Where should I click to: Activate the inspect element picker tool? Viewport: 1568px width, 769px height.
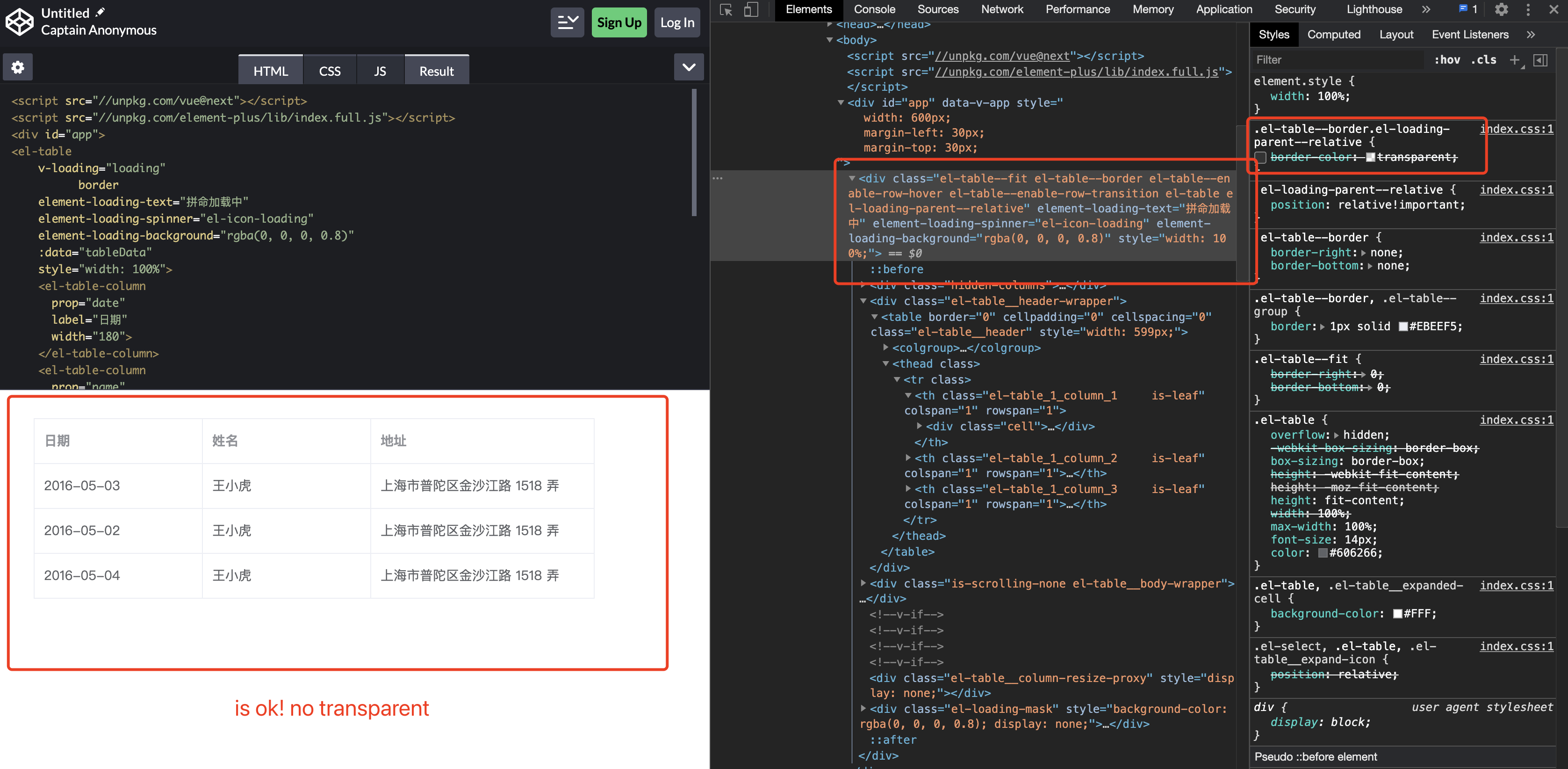point(726,10)
